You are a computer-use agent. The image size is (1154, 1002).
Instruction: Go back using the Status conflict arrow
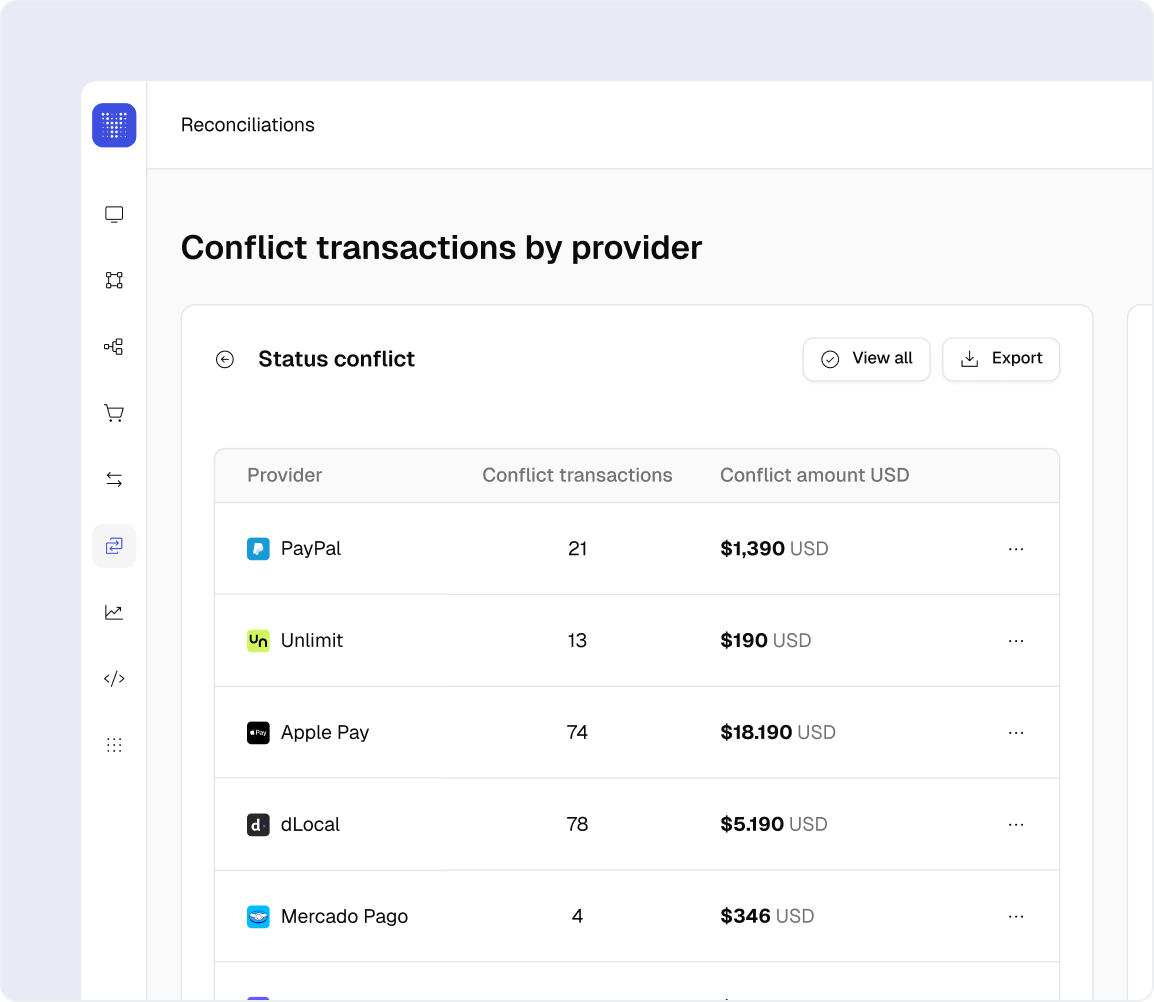pos(225,360)
